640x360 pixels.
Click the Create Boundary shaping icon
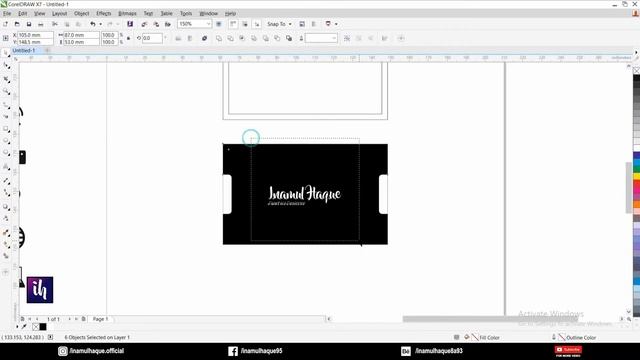click(289, 38)
